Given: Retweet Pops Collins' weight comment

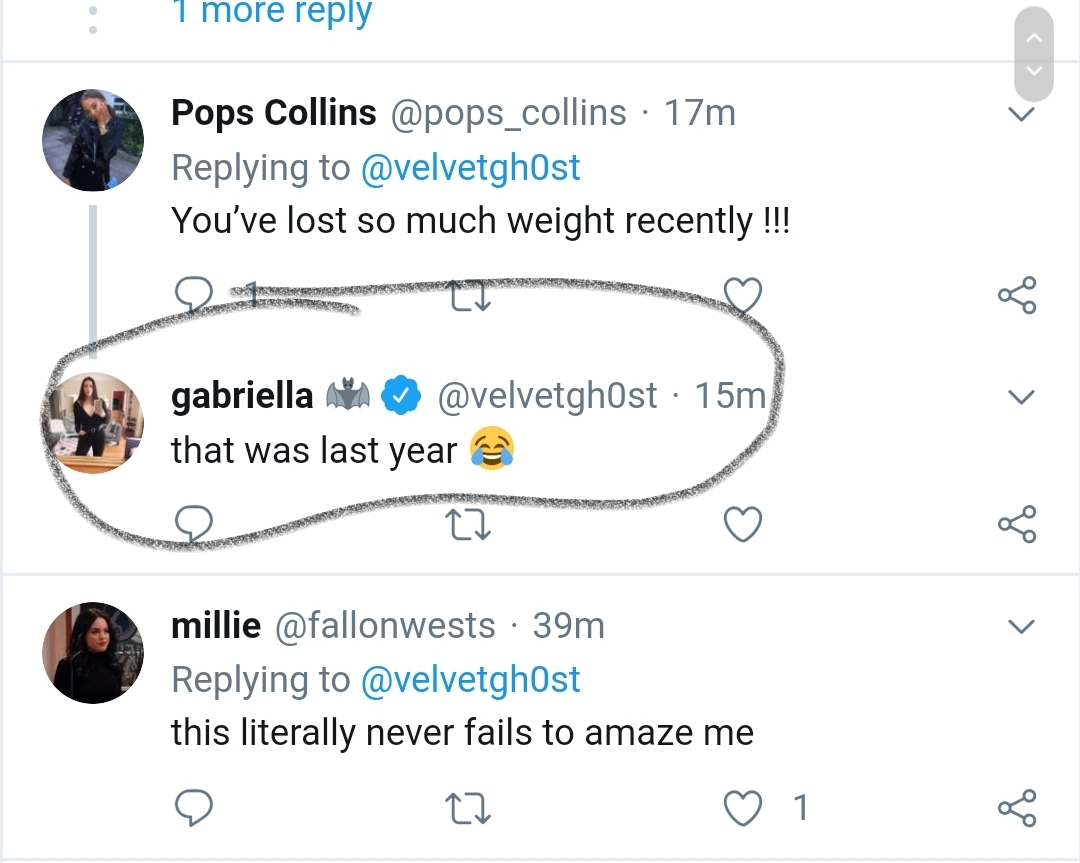Looking at the screenshot, I should (x=468, y=295).
